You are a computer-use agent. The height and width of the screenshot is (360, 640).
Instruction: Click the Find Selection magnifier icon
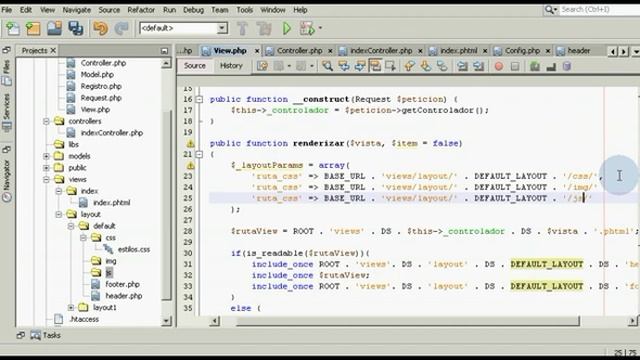pyautogui.click(x=327, y=66)
